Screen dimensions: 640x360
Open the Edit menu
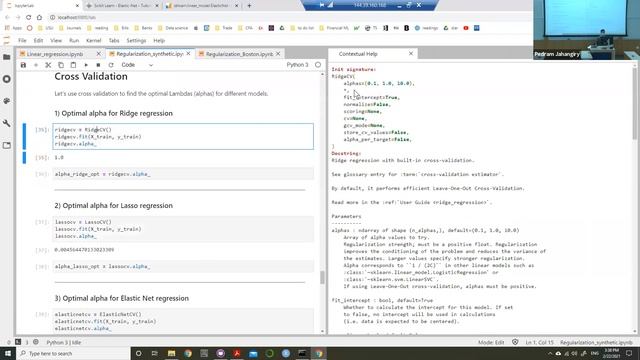coord(38,40)
